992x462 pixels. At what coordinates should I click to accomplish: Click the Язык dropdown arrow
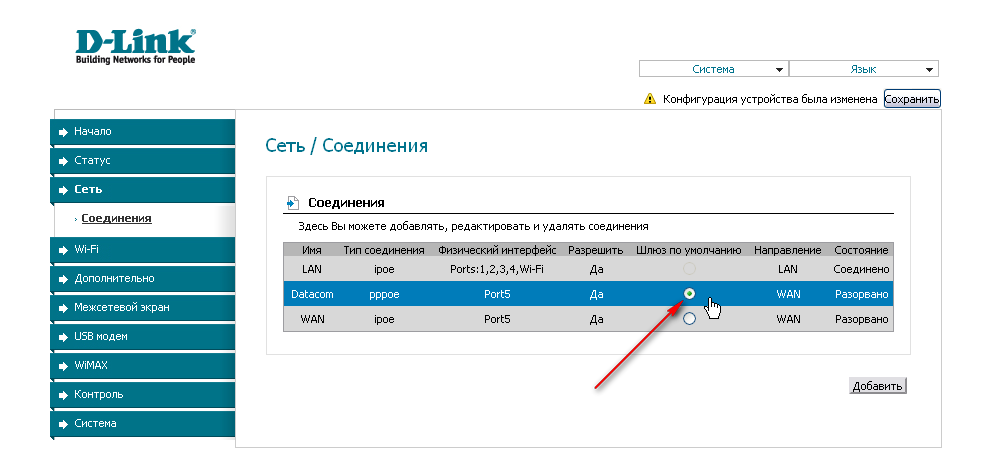pyautogui.click(x=929, y=70)
